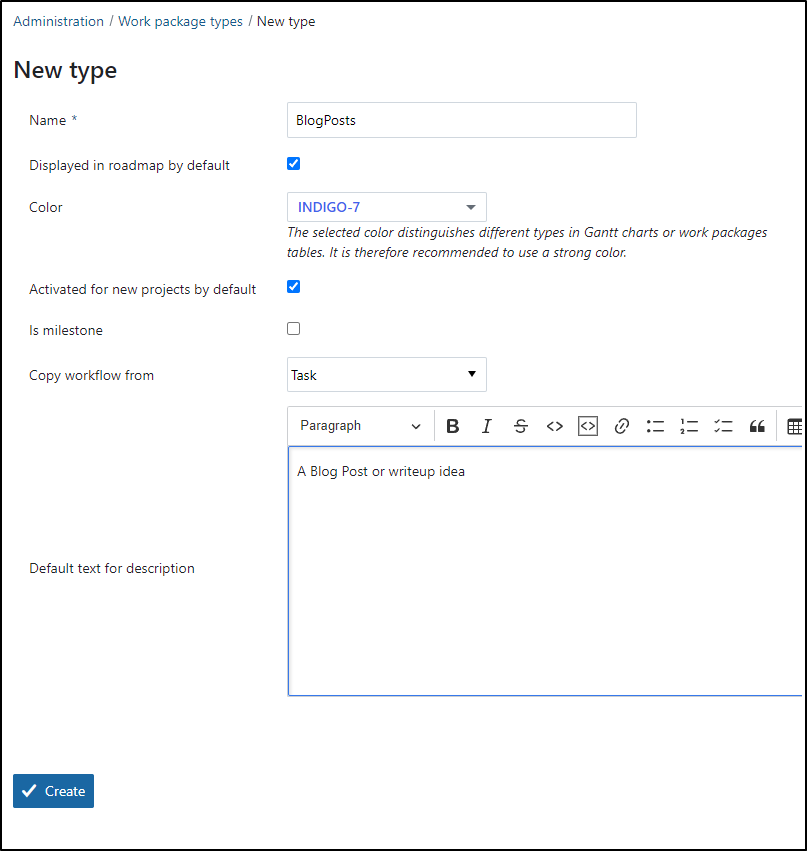The height and width of the screenshot is (851, 807).
Task: Insert a to-do checklist
Action: [723, 426]
